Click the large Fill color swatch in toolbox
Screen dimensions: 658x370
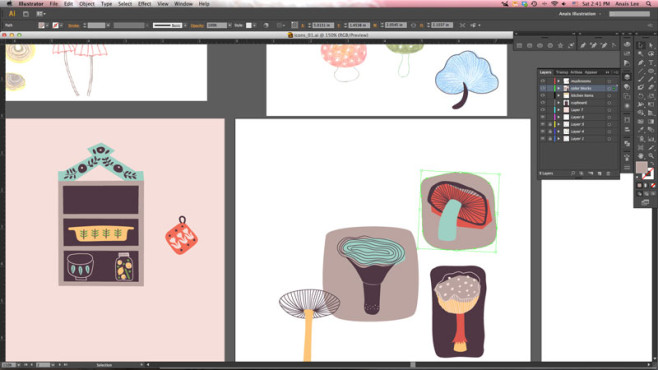coord(641,167)
